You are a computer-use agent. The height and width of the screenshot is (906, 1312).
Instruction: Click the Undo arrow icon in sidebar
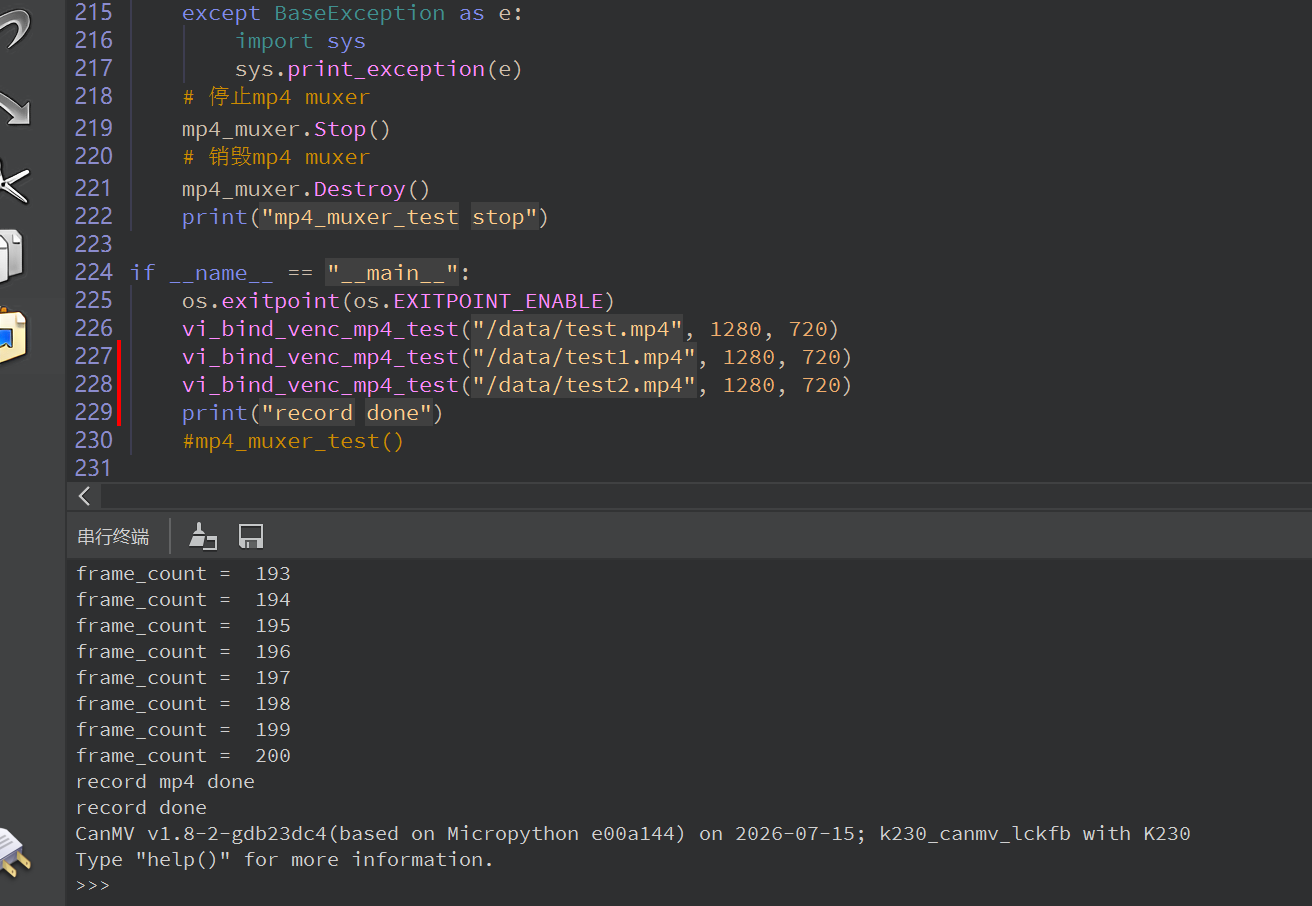click(14, 30)
